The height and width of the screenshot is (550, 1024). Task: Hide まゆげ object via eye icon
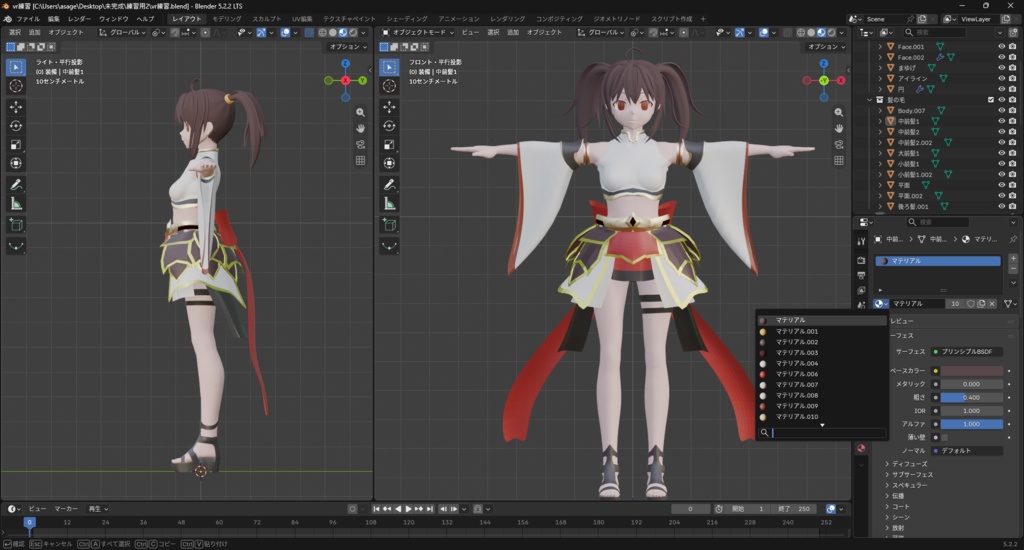(1001, 68)
